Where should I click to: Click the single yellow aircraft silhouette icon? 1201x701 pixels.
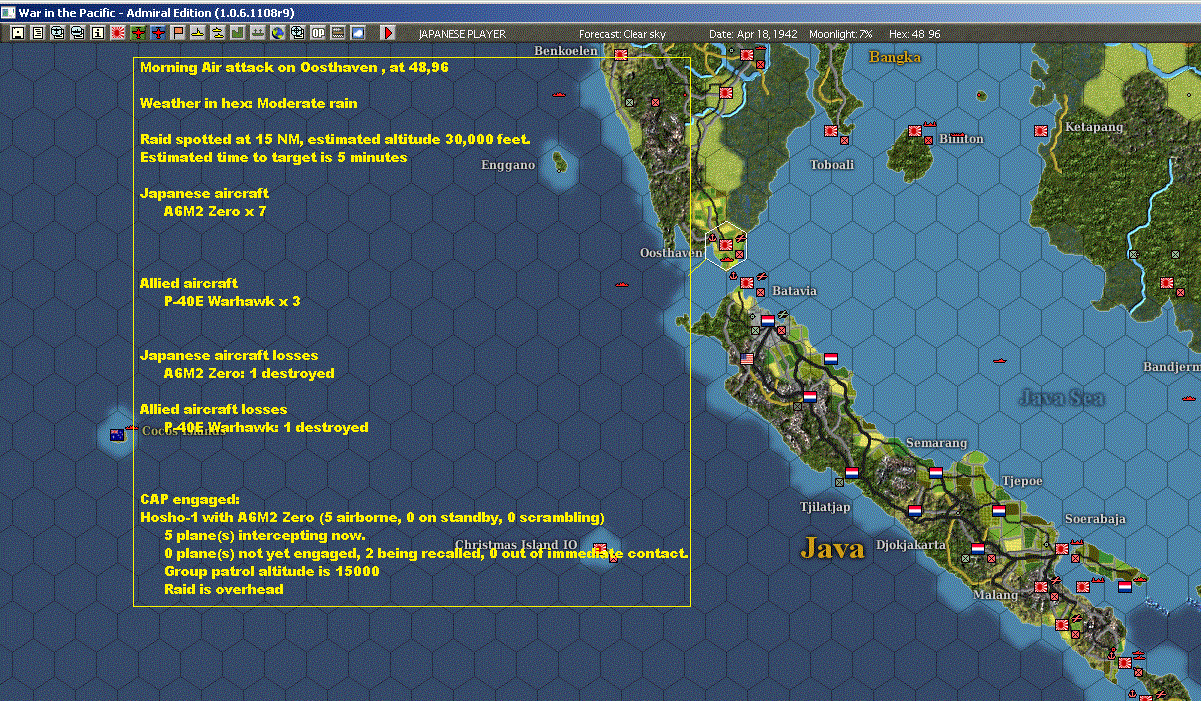click(x=198, y=33)
